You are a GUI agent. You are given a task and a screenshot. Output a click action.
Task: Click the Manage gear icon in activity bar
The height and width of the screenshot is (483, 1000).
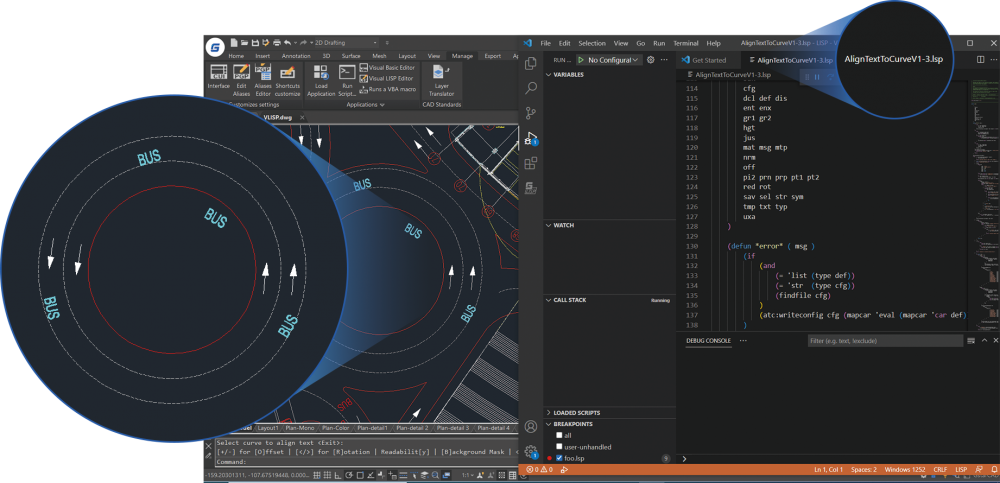(531, 451)
